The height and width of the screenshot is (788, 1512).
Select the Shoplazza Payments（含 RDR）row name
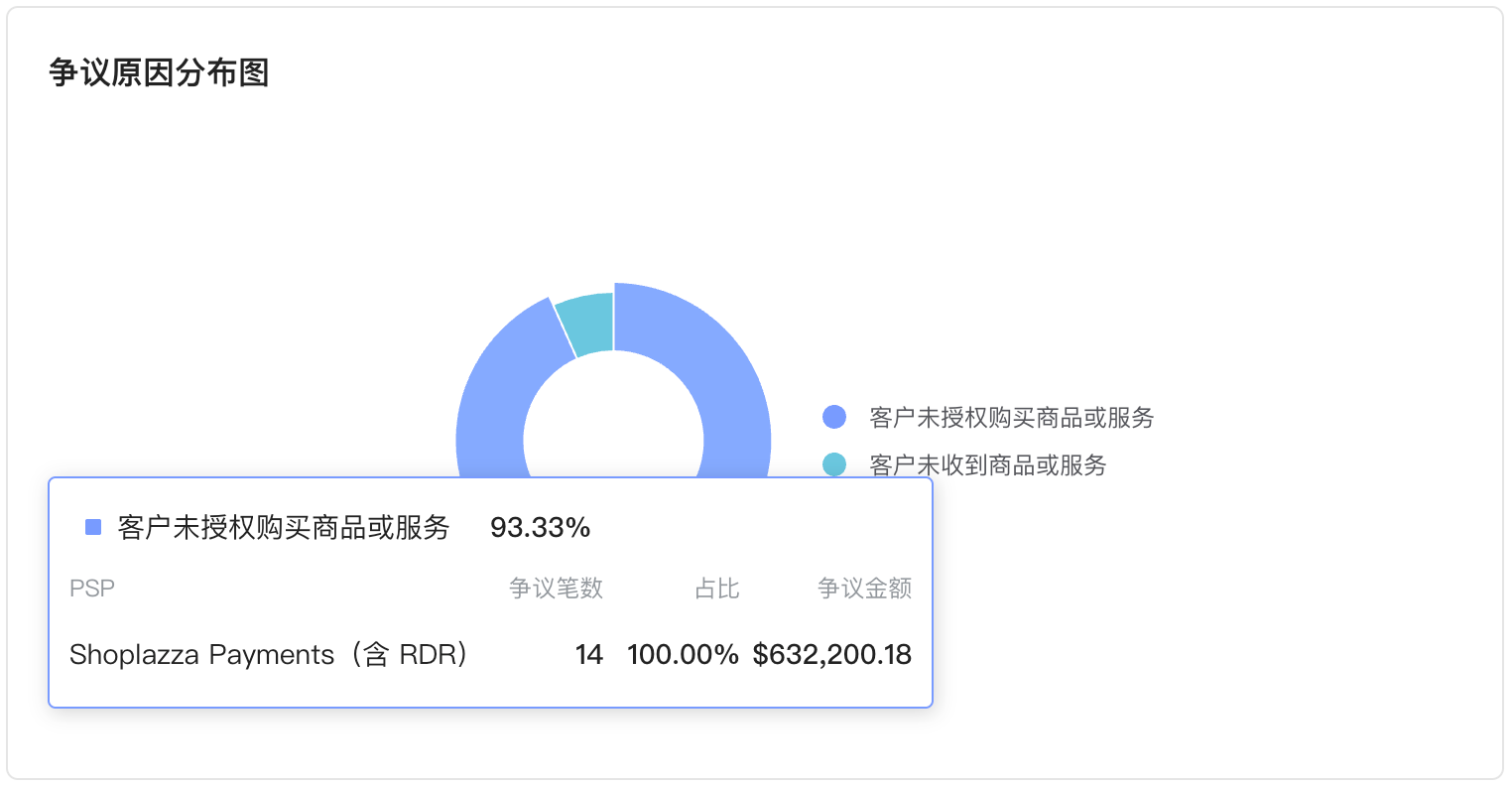[268, 655]
